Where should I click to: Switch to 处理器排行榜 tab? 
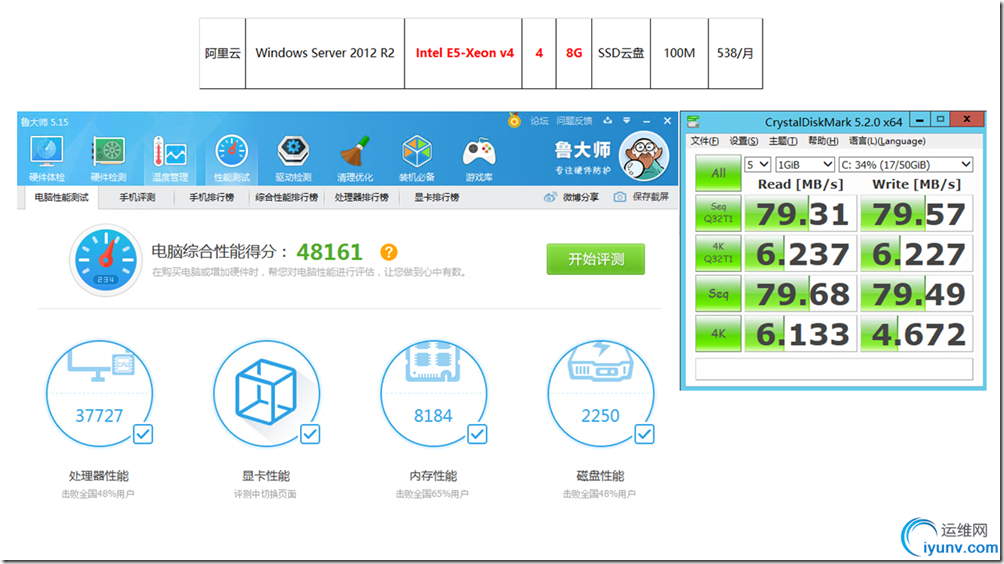pos(361,197)
